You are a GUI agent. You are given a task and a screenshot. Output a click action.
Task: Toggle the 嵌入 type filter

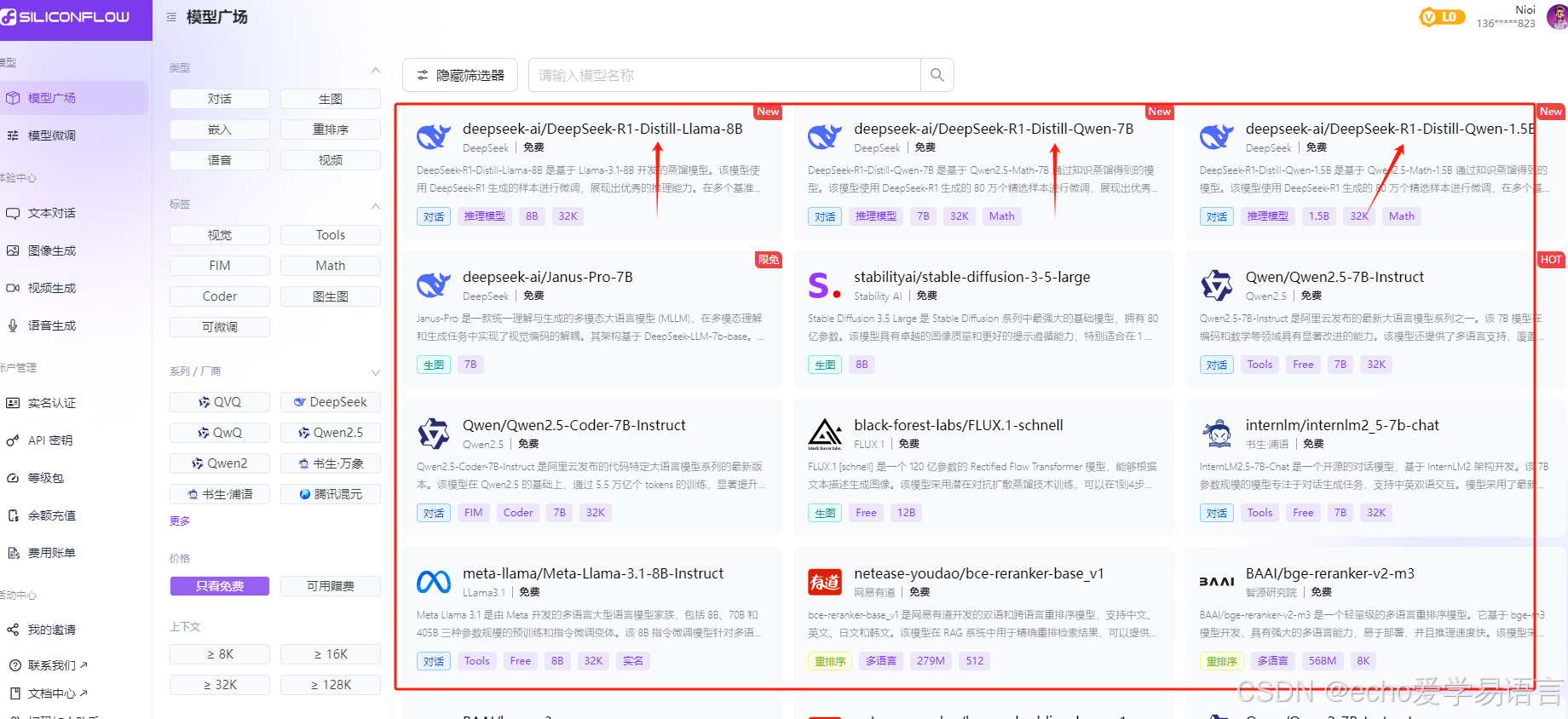coord(220,129)
